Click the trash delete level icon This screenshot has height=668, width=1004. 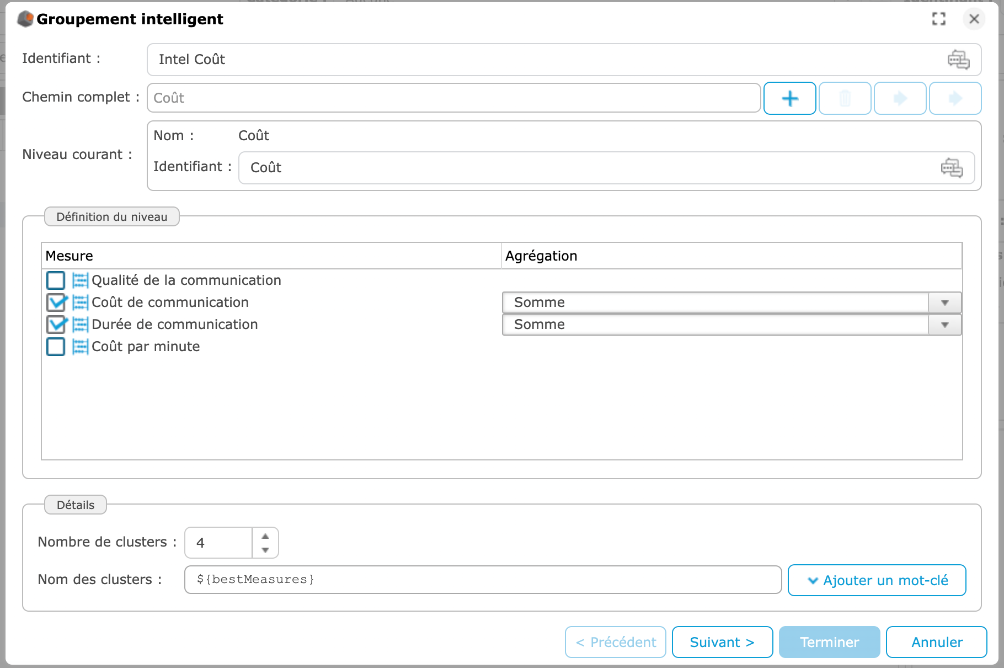click(x=845, y=98)
